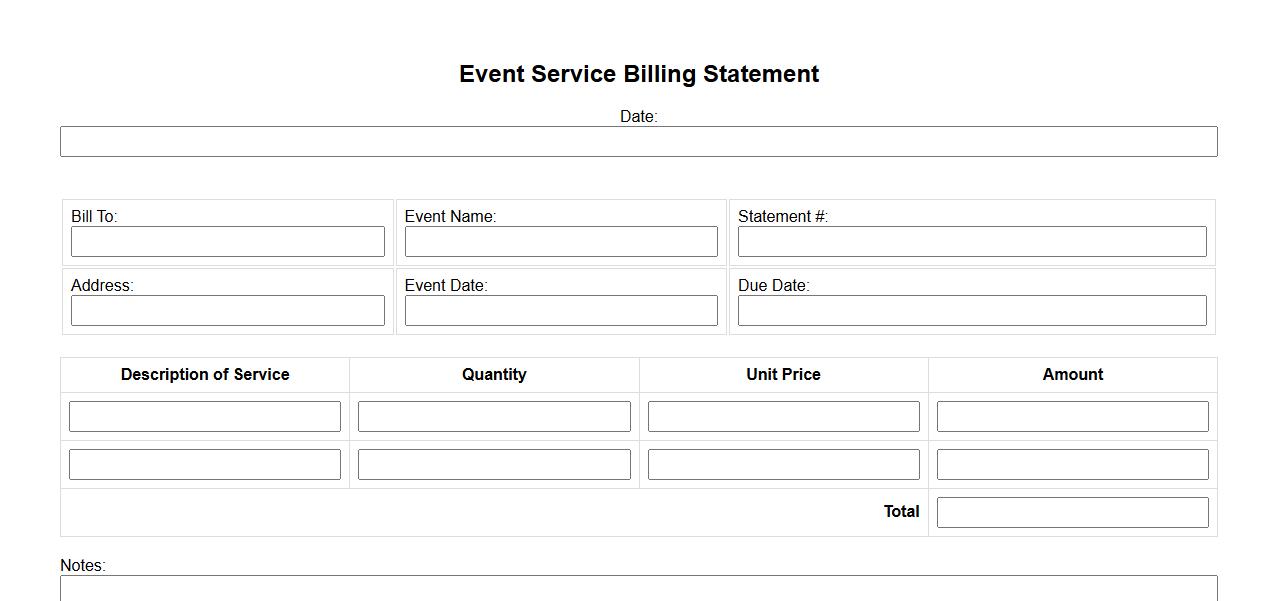Viewport: 1278px width, 601px height.
Task: Click the first row Unit Price field
Action: 783,417
